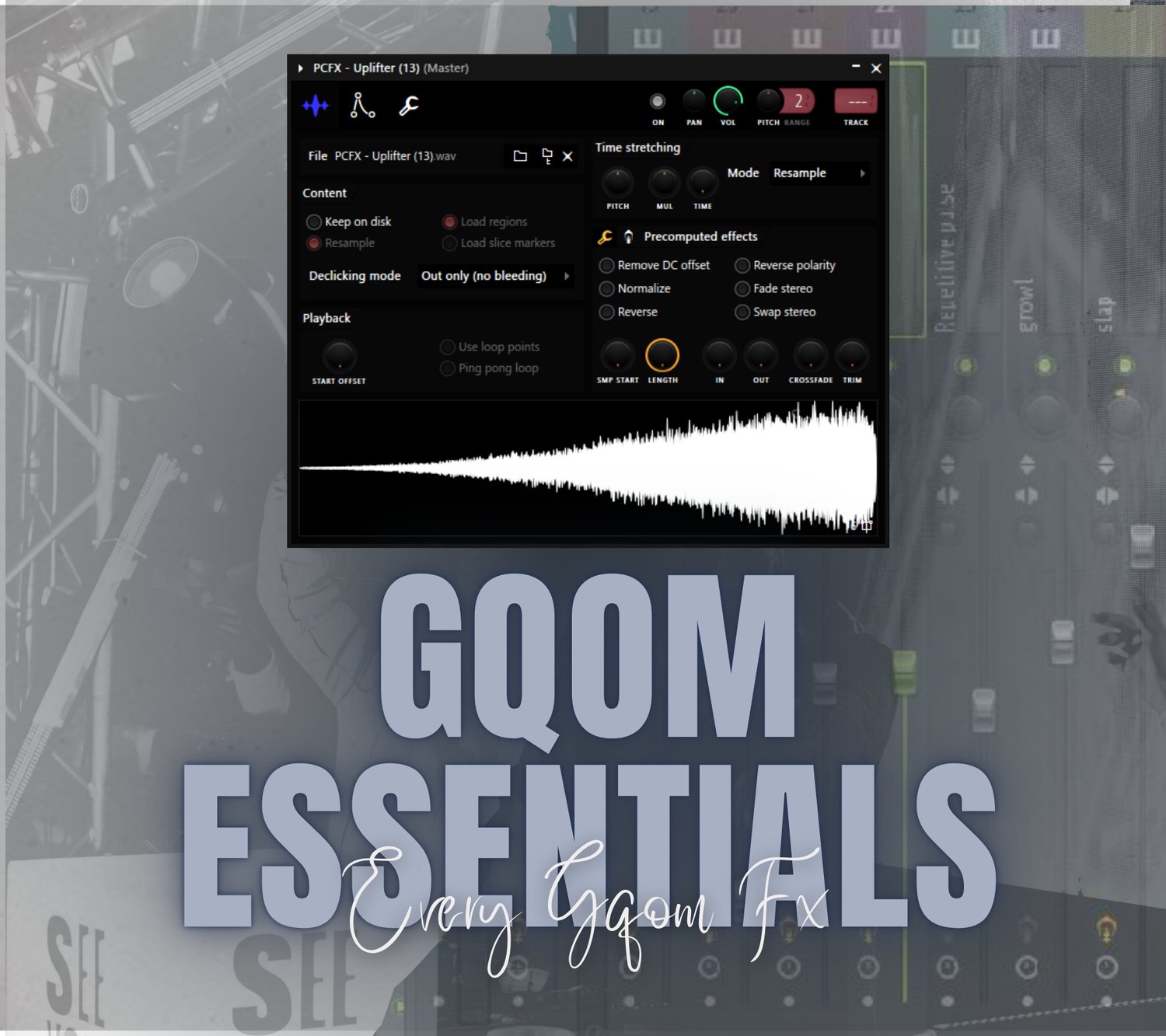Open the channel menu arrow beside the PCFX title

300,68
